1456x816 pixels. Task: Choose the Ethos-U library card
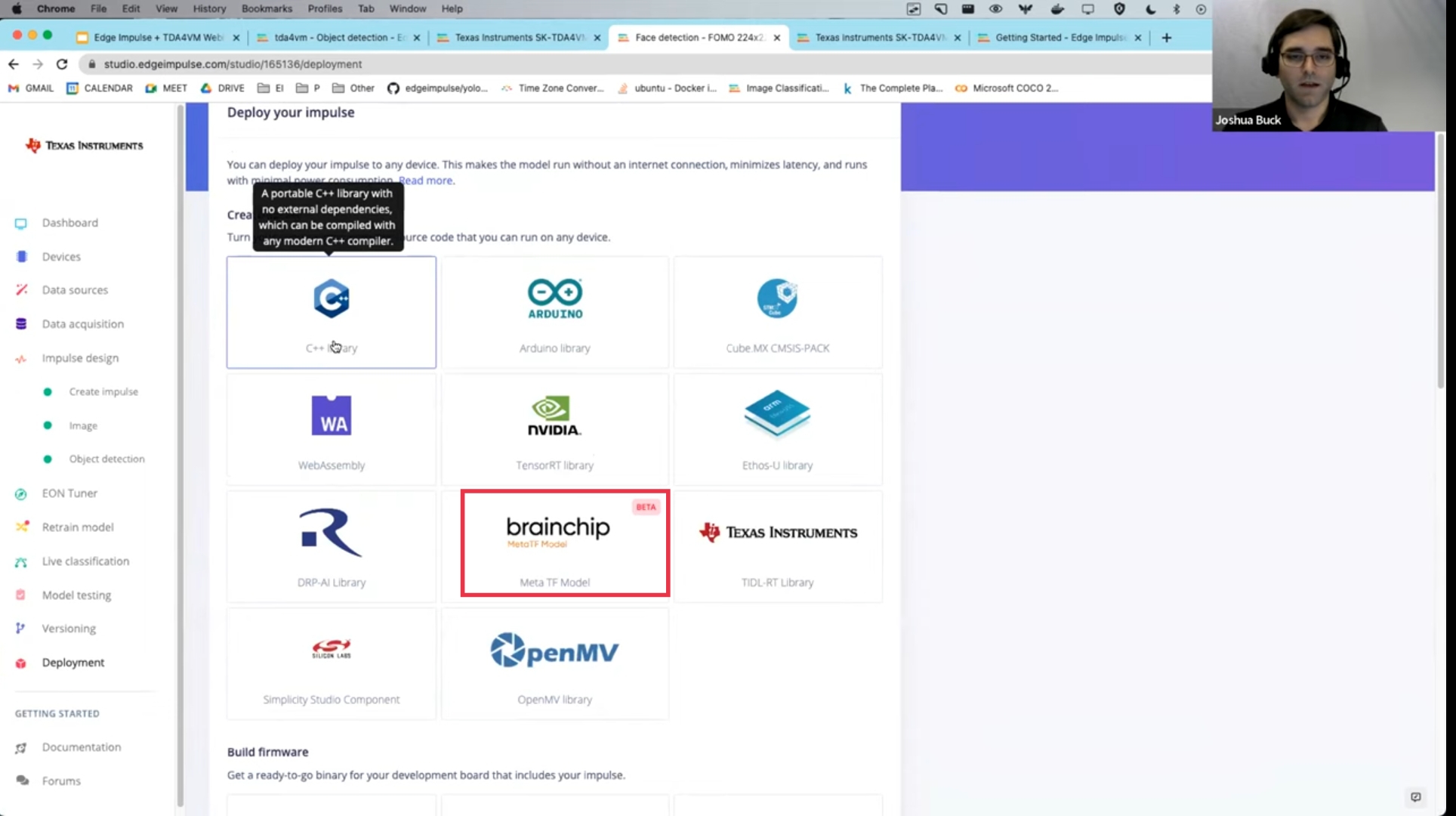pyautogui.click(x=778, y=429)
